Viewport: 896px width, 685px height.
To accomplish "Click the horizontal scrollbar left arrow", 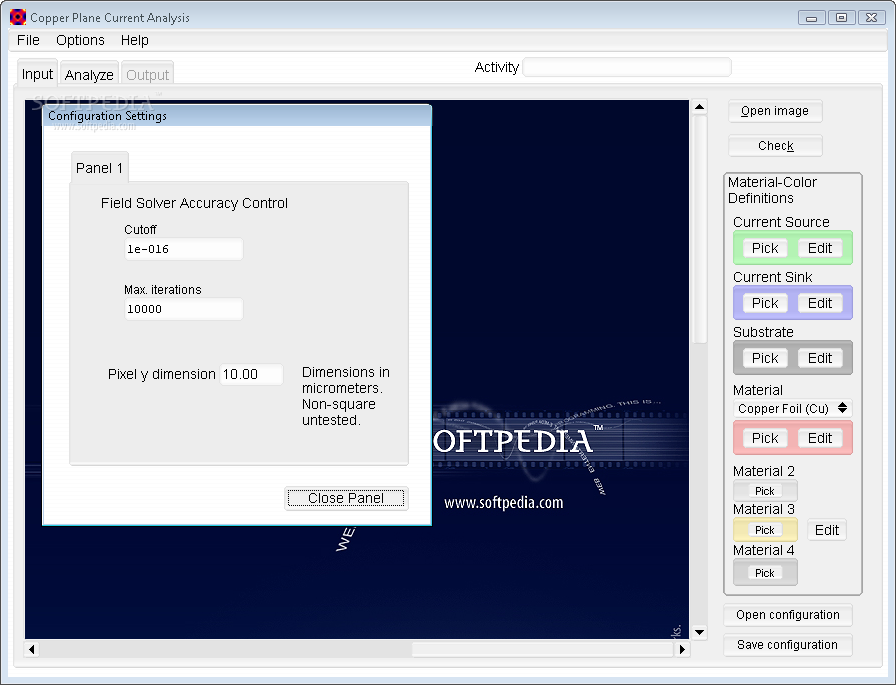I will coord(31,649).
